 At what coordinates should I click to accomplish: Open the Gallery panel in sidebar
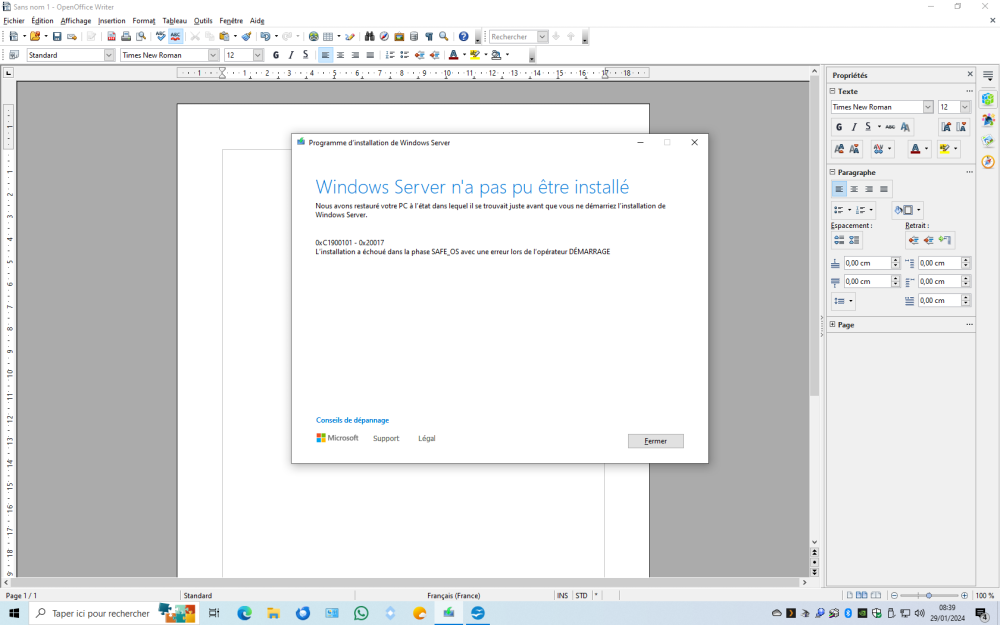[x=988, y=140]
